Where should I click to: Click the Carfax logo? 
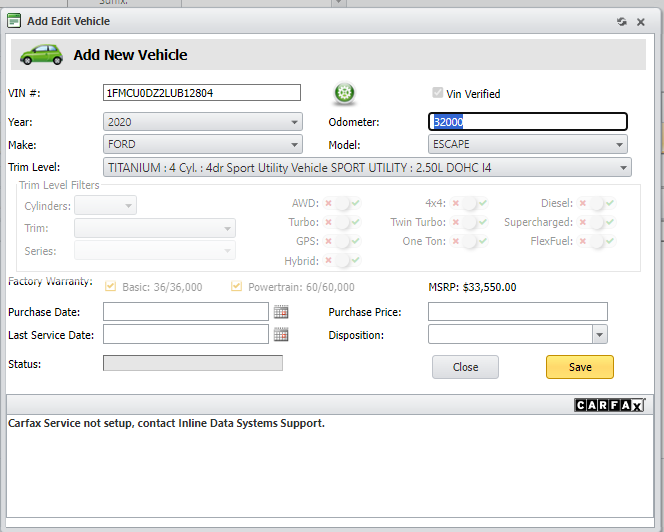pyautogui.click(x=609, y=405)
